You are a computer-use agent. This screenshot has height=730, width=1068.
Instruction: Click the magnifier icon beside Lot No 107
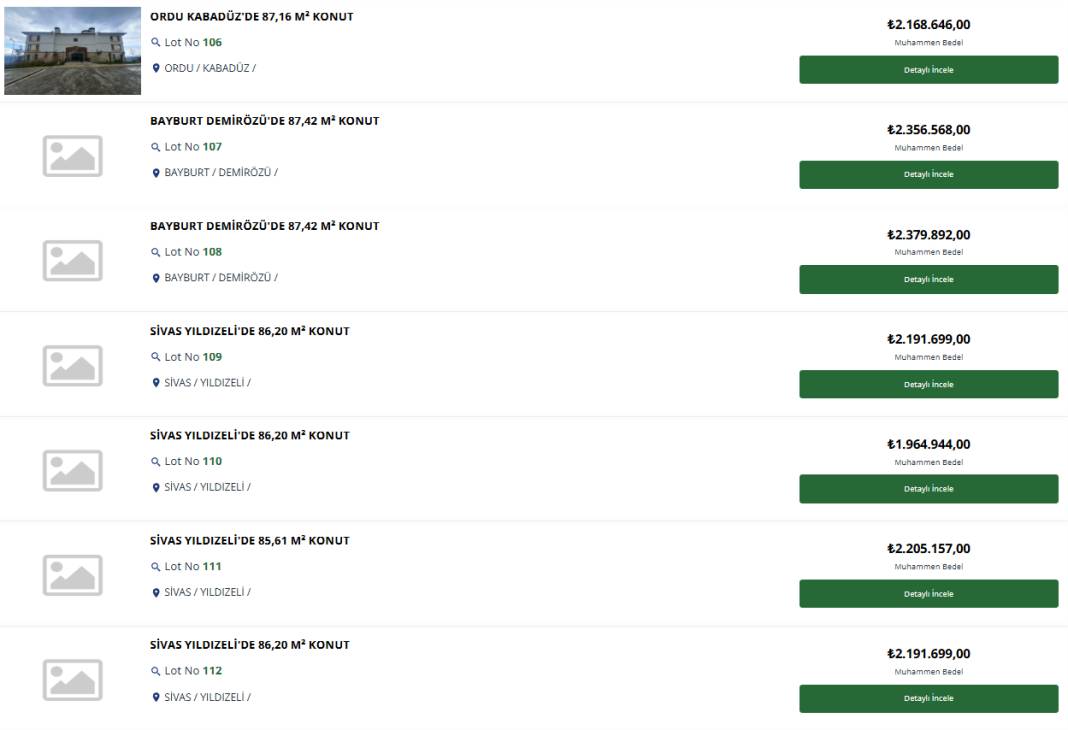(x=155, y=147)
